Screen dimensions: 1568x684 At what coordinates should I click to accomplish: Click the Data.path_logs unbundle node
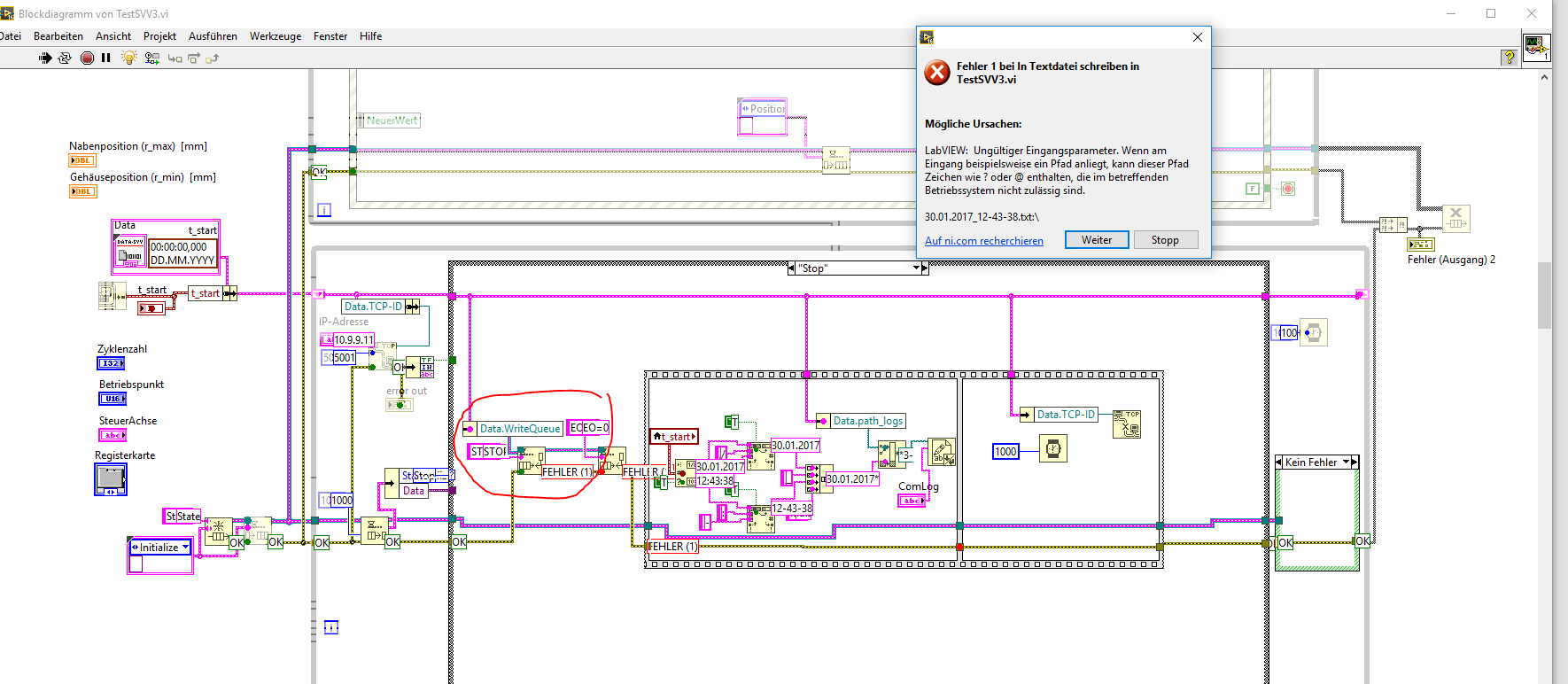(x=860, y=421)
